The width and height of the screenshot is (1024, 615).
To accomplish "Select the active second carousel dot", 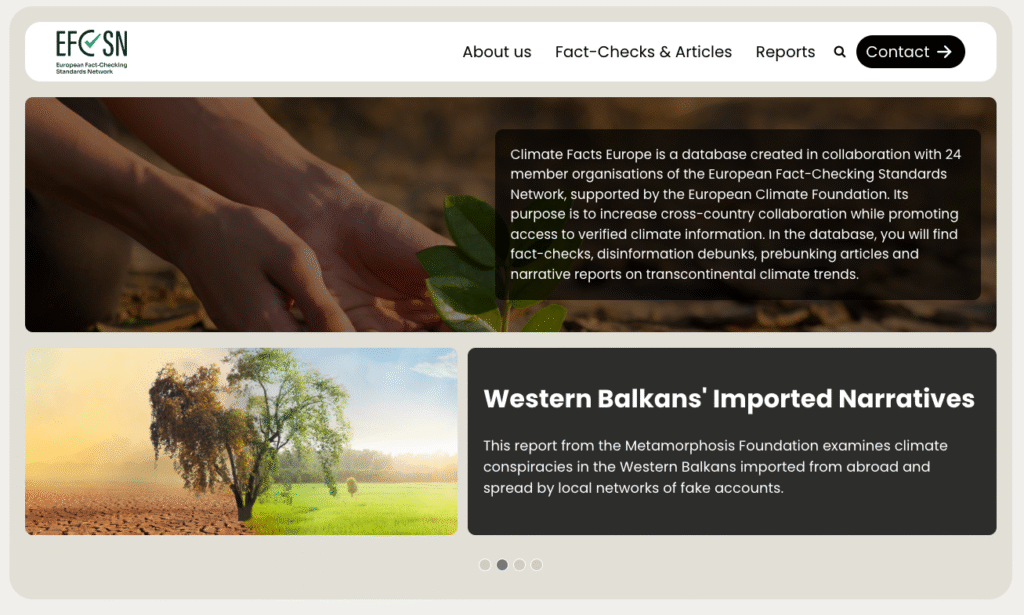I will (502, 565).
